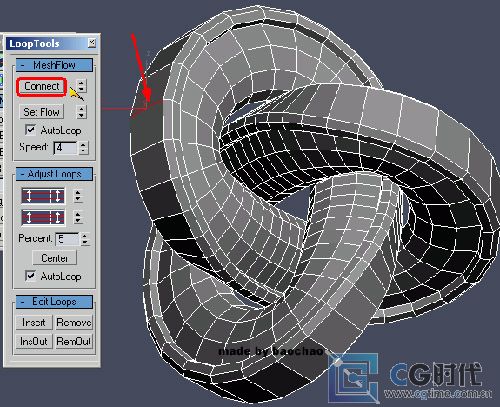Screen dimensions: 500x407
Task: Click the InsOut button
Action: pos(34,341)
